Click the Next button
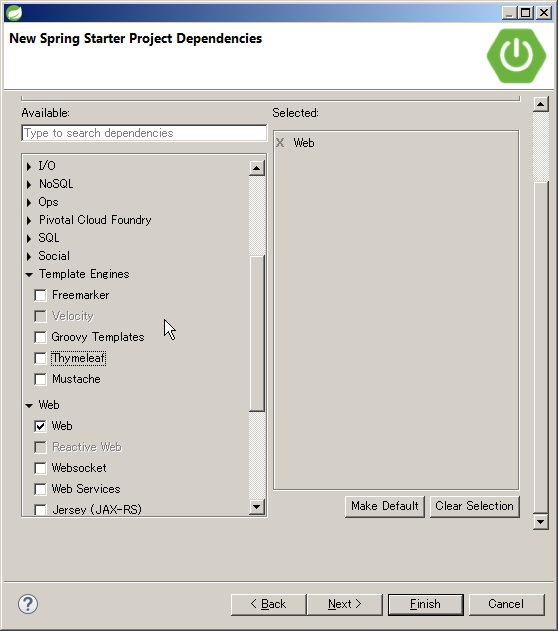 click(x=345, y=604)
